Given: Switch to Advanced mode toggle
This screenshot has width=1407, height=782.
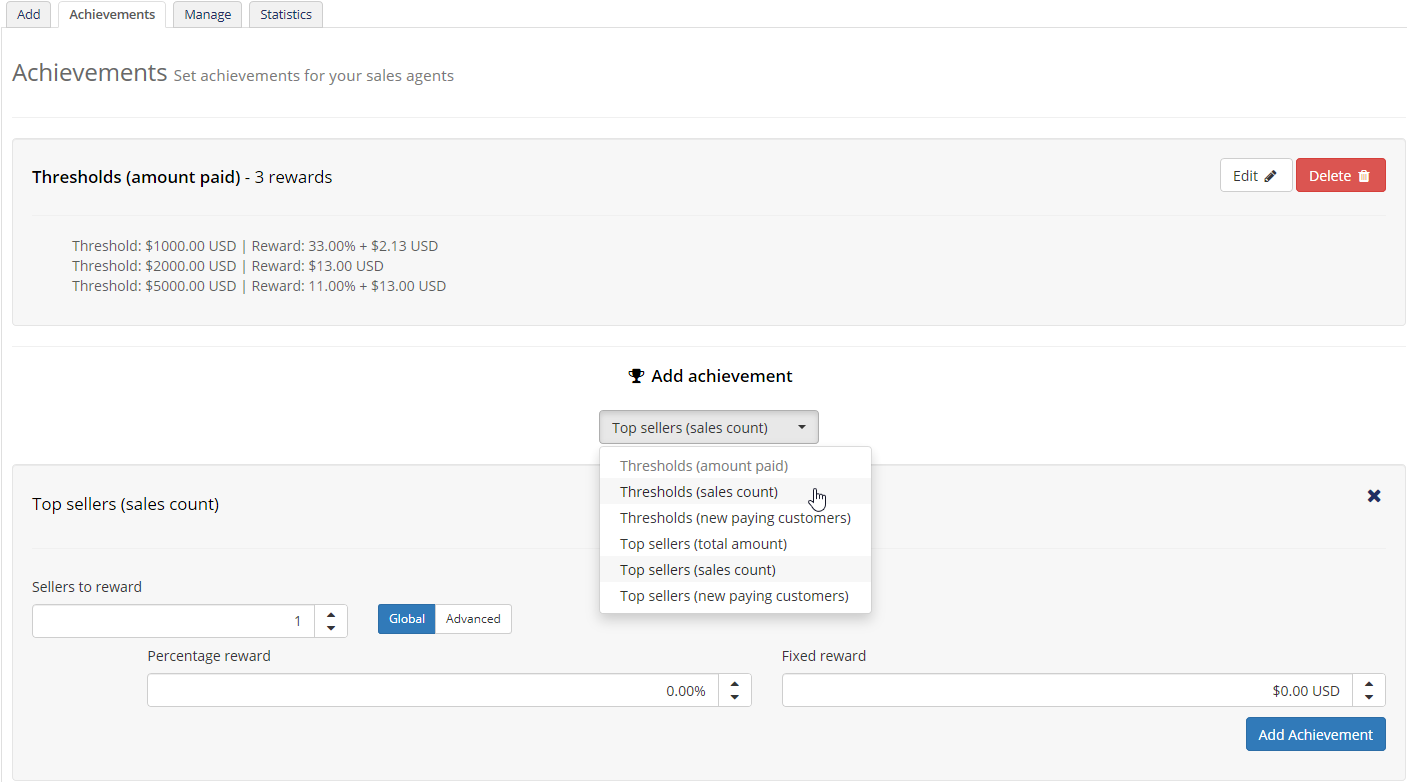Looking at the screenshot, I should [x=473, y=619].
